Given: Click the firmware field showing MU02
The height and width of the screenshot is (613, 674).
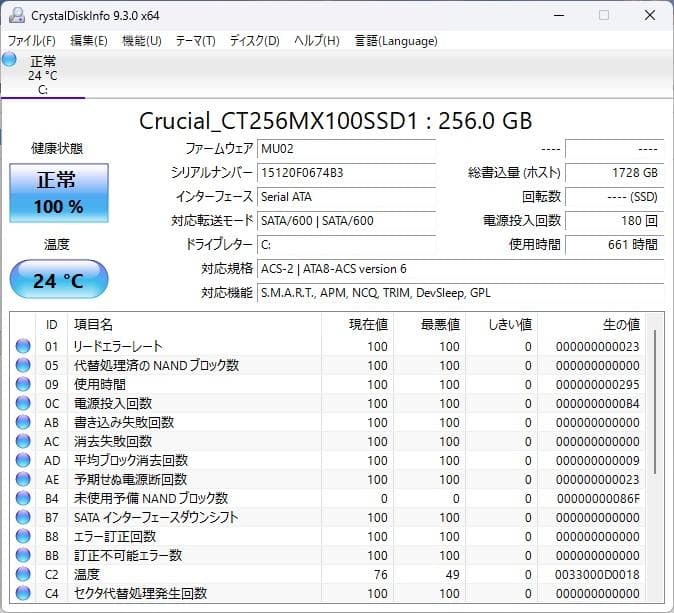Looking at the screenshot, I should pos(346,149).
